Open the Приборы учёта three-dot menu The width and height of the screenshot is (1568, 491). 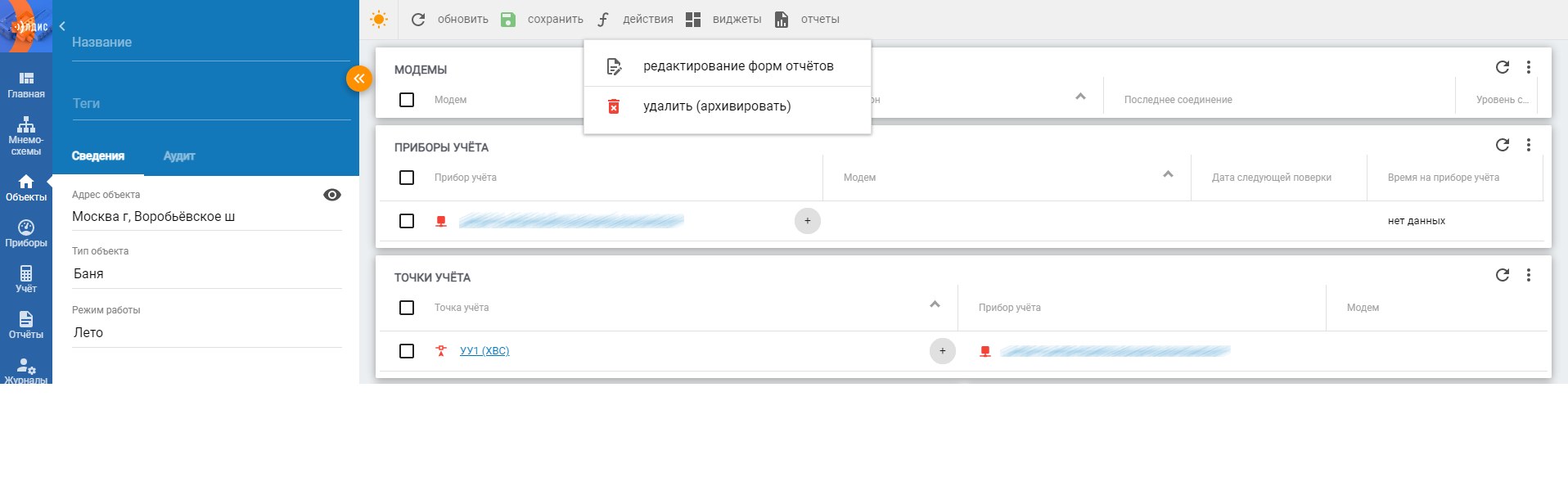[1529, 145]
